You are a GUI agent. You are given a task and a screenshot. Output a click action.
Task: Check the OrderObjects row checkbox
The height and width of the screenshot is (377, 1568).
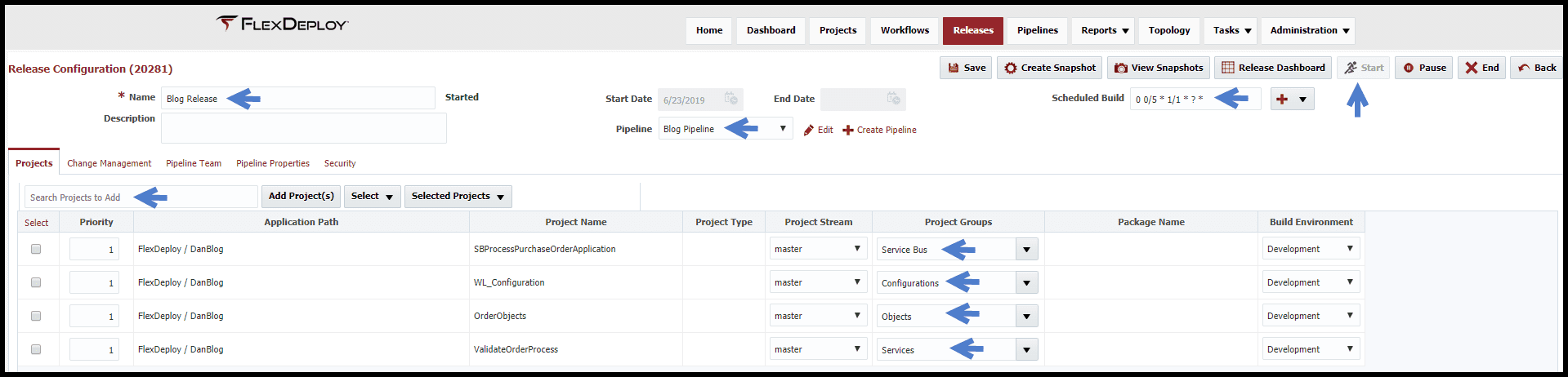36,316
